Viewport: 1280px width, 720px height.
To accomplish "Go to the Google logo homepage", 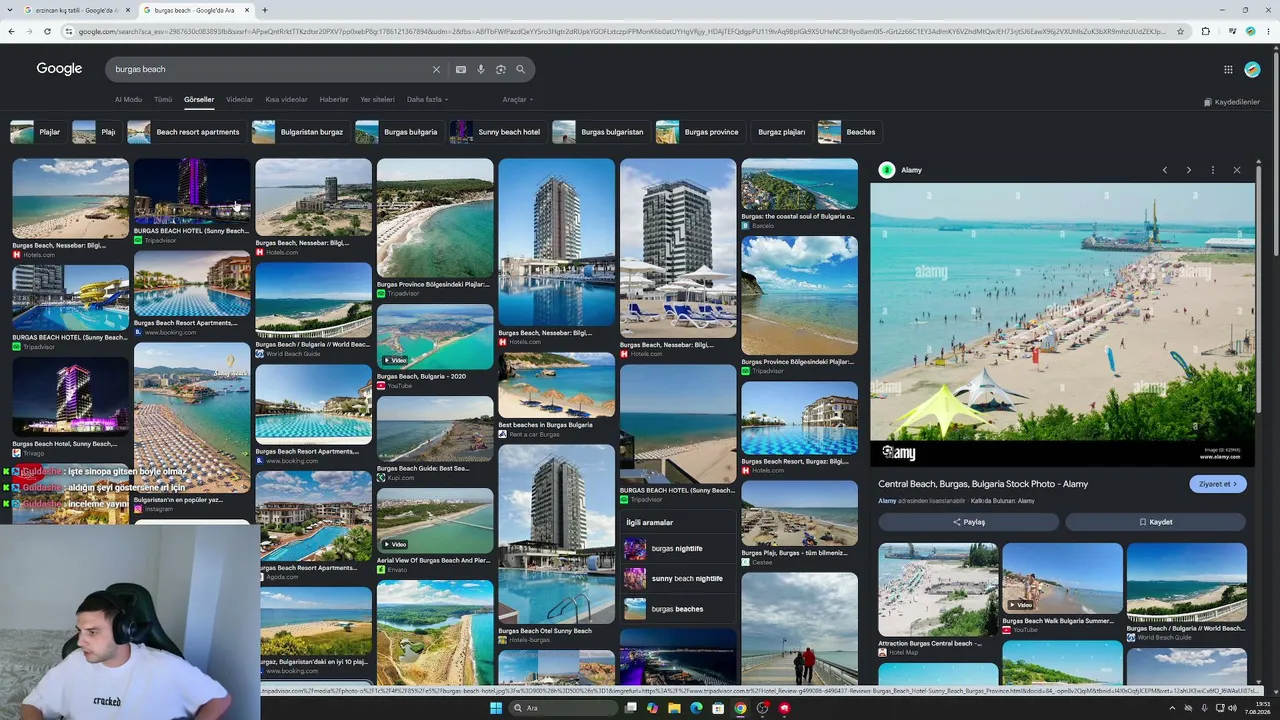I will 59,69.
